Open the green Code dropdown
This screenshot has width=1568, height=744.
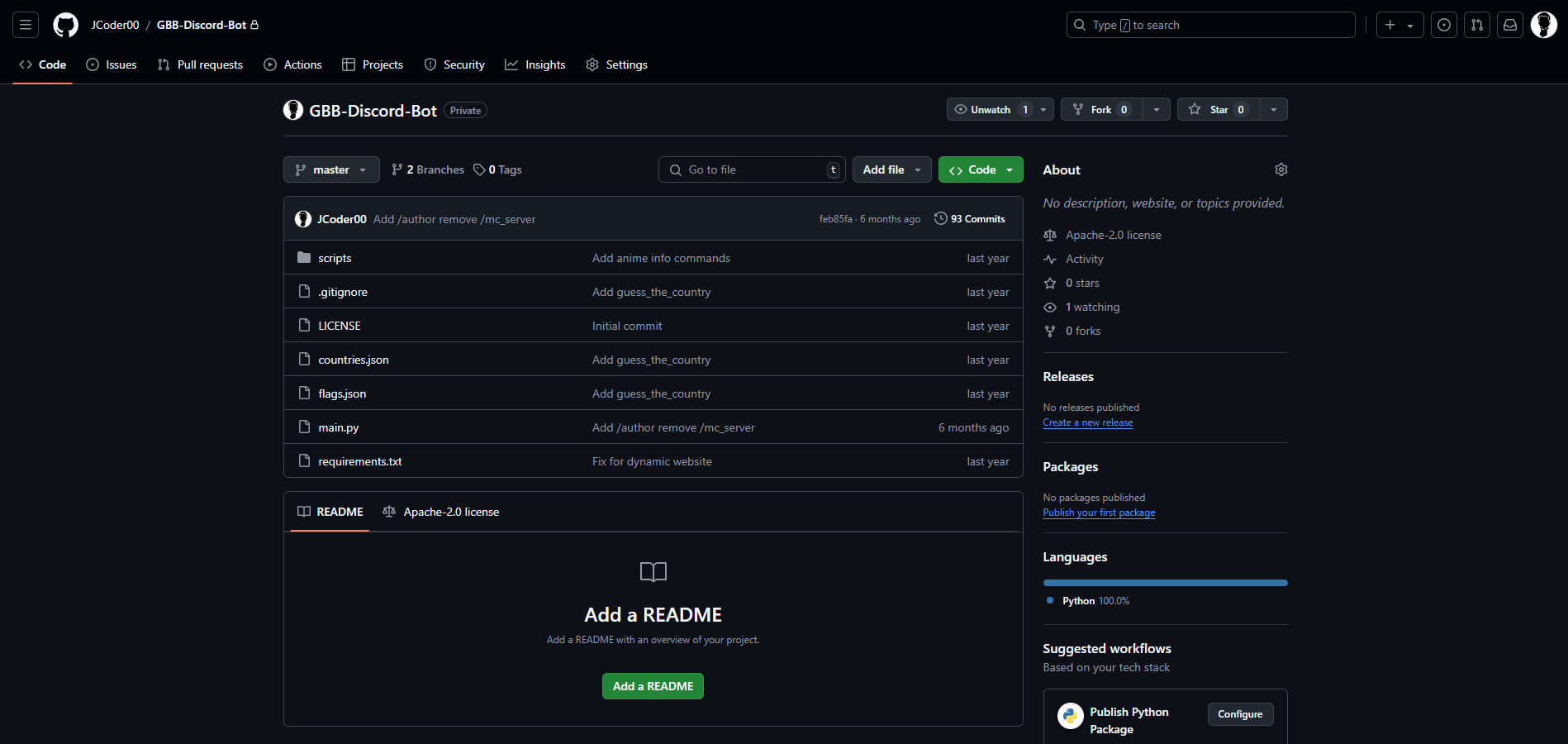[980, 169]
